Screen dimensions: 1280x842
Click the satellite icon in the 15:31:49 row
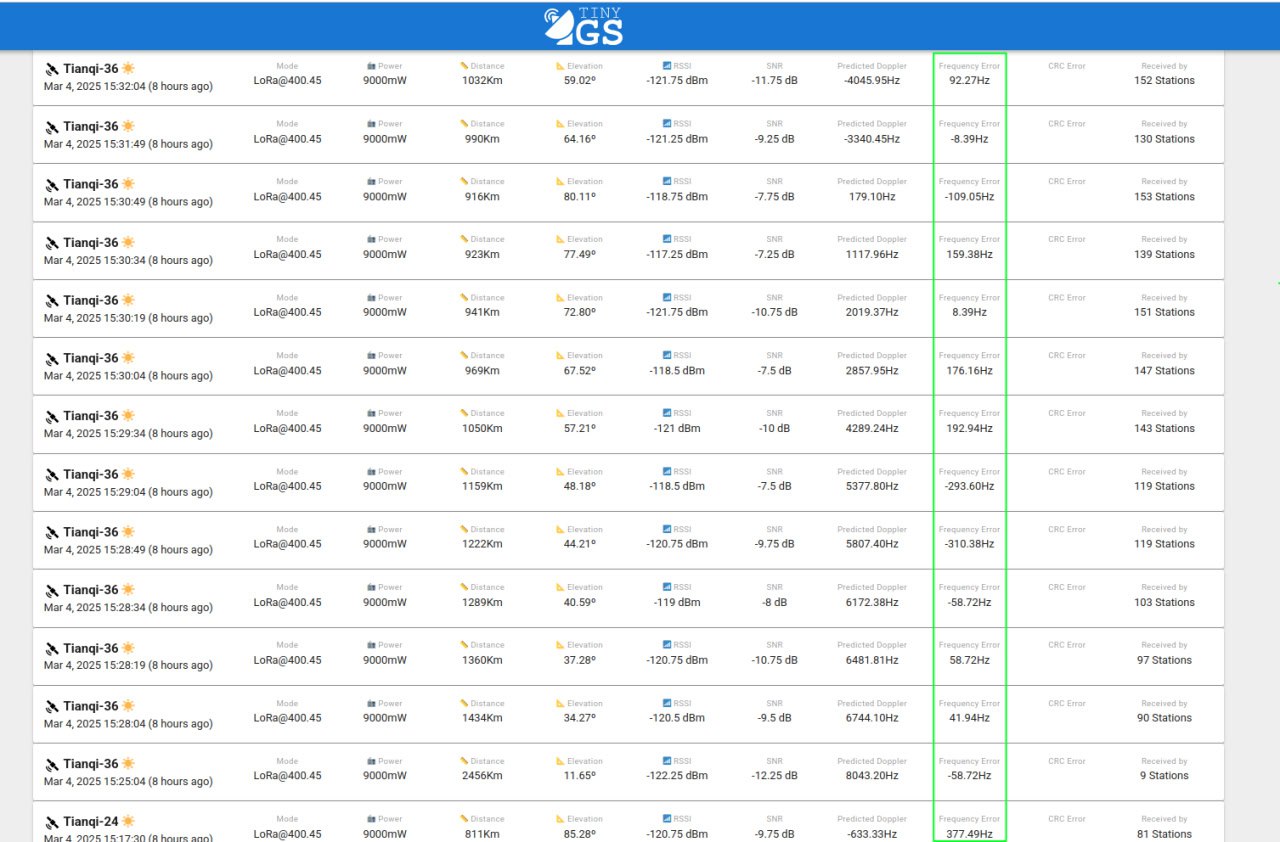pyautogui.click(x=52, y=127)
